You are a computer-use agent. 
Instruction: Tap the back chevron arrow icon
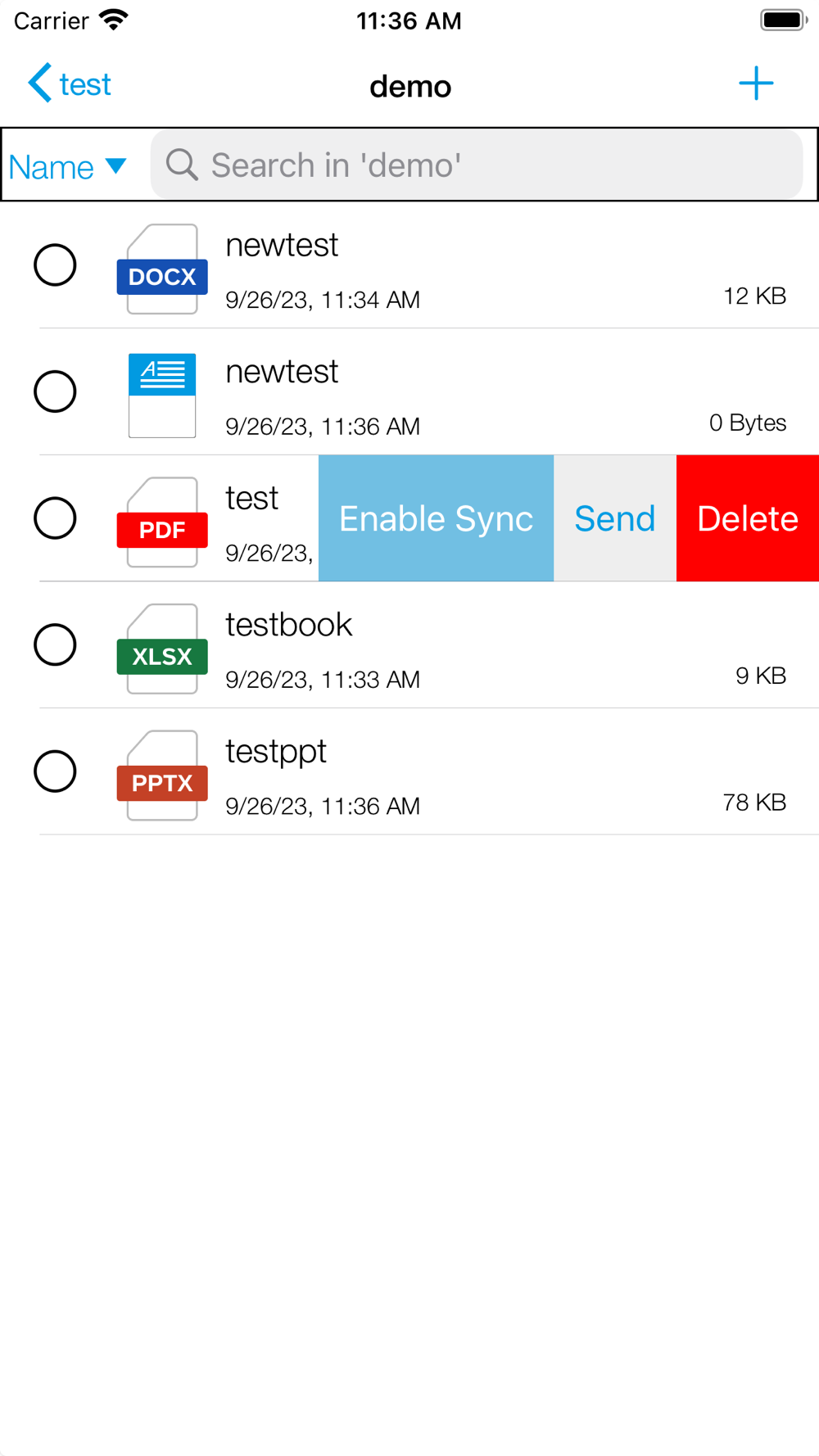pyautogui.click(x=39, y=84)
